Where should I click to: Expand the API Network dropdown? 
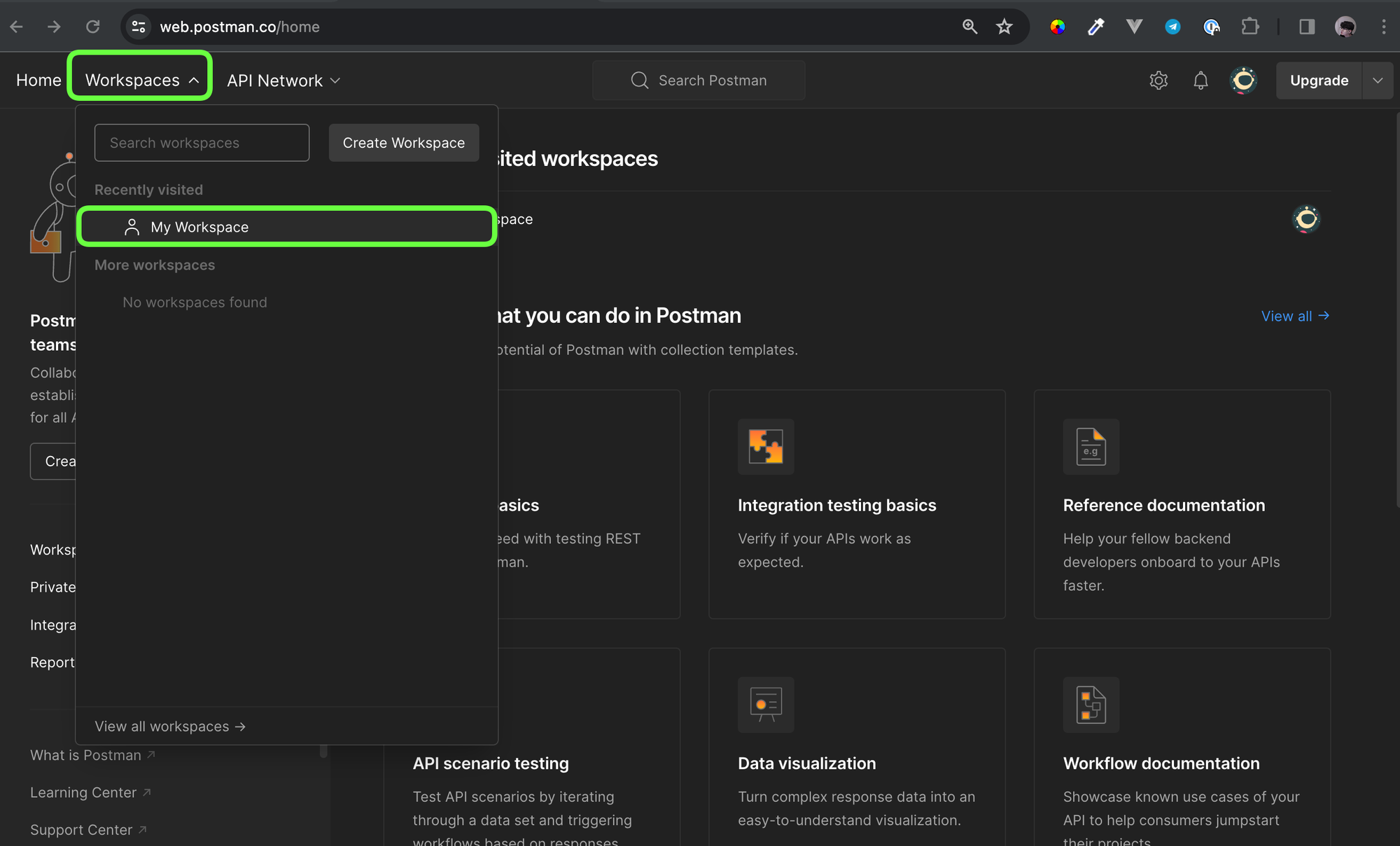pos(283,81)
